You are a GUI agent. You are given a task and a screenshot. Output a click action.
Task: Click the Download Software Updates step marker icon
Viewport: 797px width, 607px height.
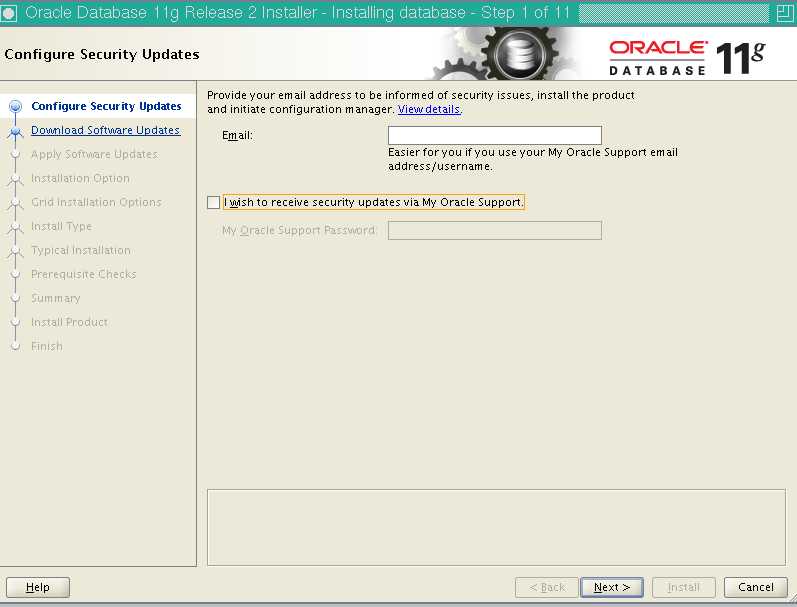pyautogui.click(x=16, y=131)
